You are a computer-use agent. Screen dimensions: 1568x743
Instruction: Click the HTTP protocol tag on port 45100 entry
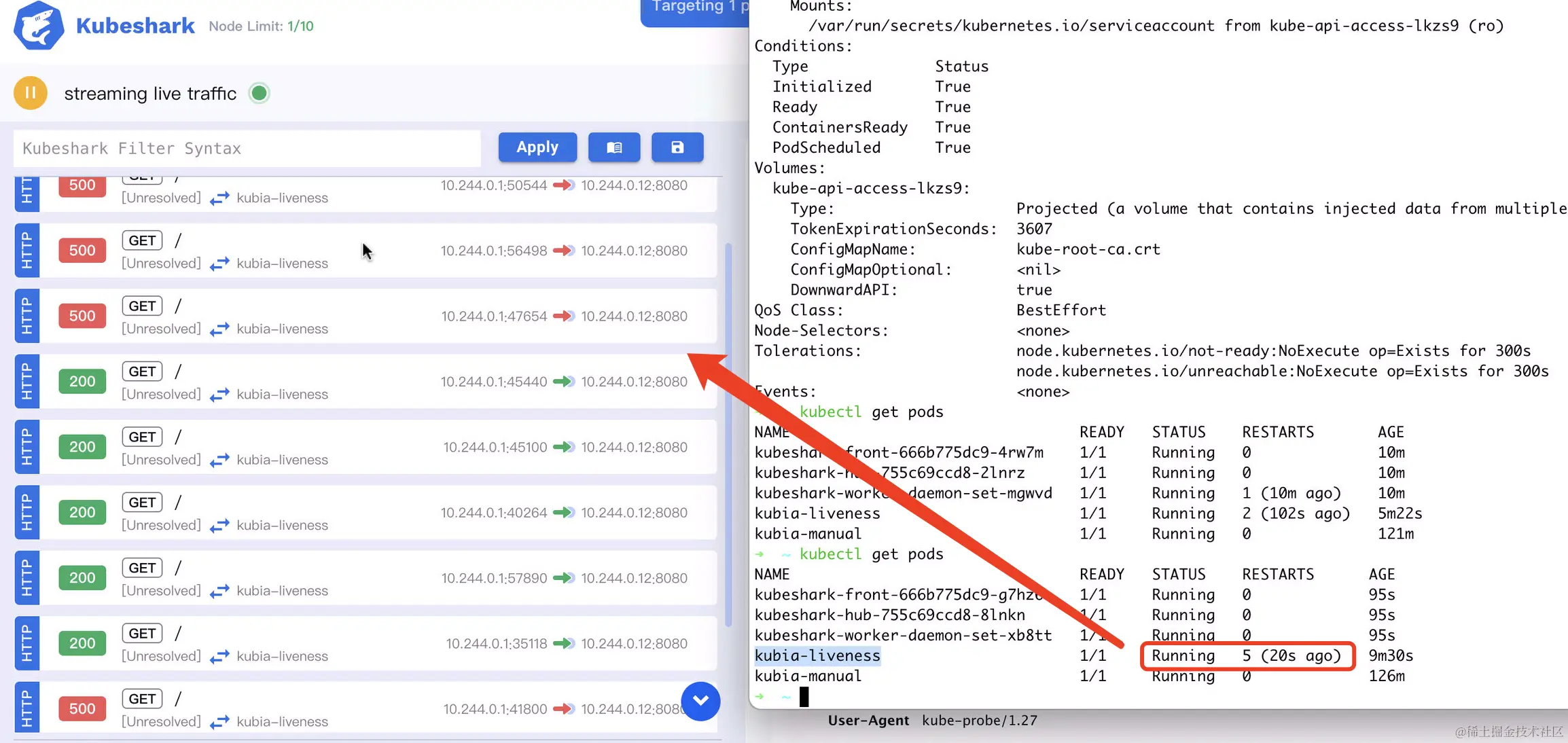pyautogui.click(x=26, y=447)
